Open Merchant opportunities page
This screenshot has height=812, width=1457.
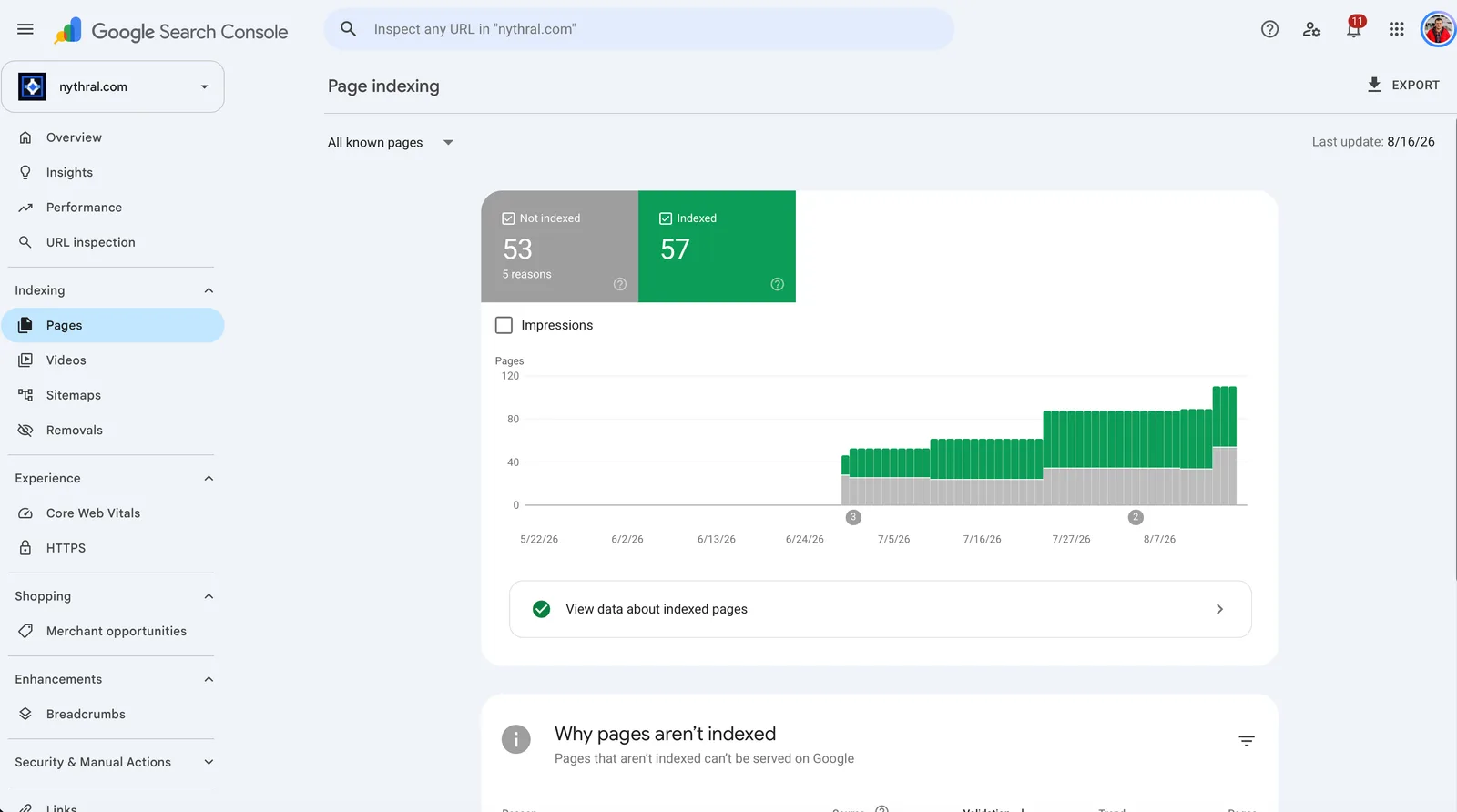coord(113,631)
